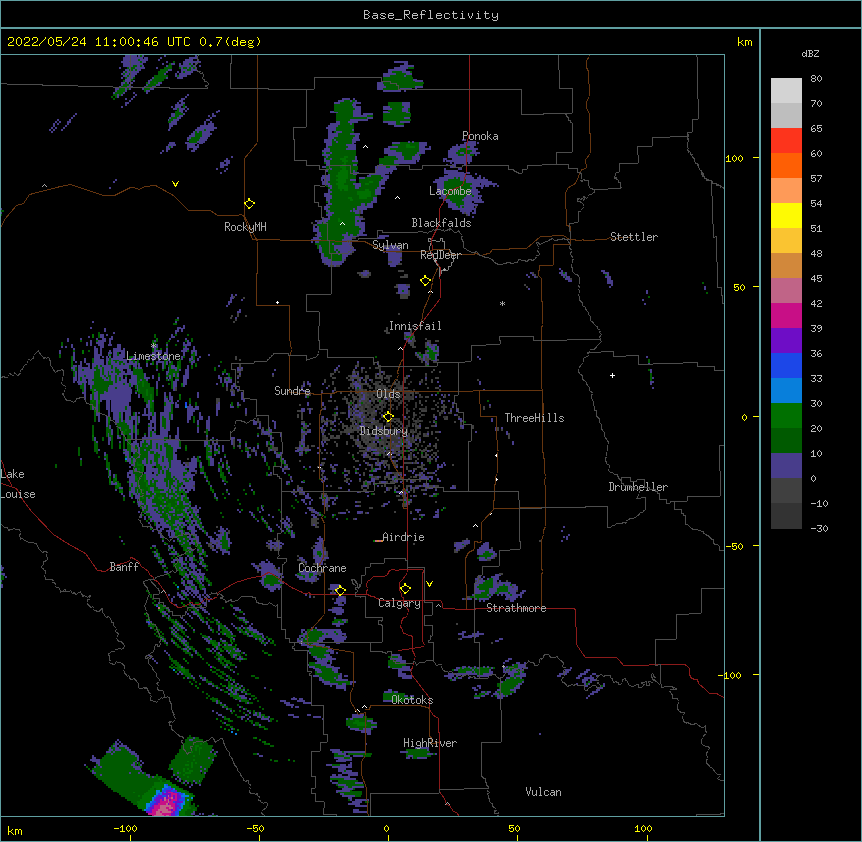The image size is (862, 842).
Task: Select the Didsbury label
Action: (383, 431)
